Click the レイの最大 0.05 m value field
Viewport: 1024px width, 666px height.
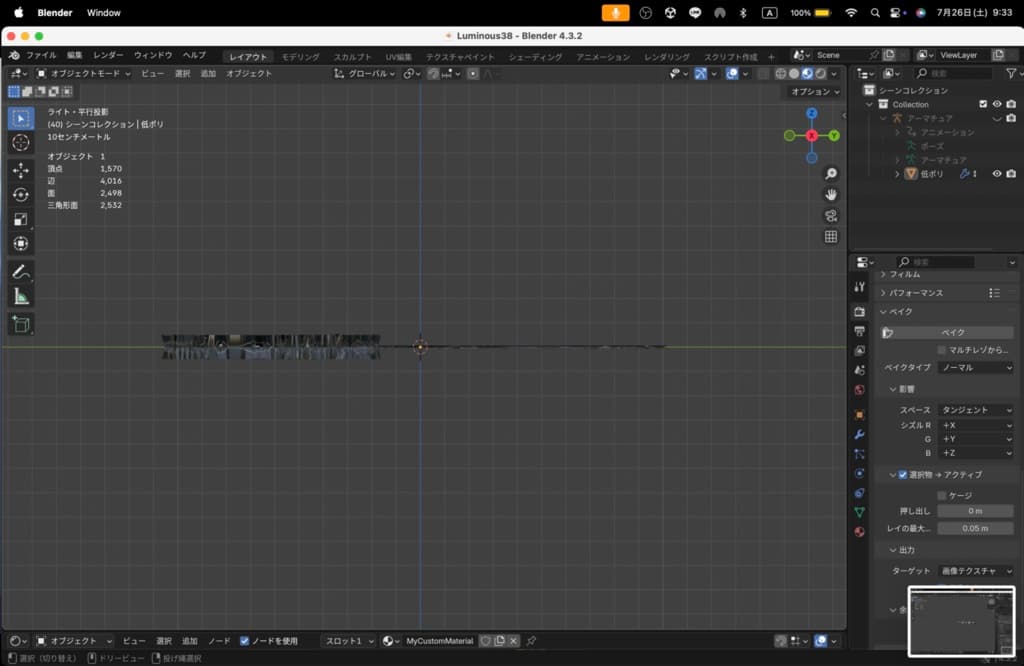(x=975, y=528)
